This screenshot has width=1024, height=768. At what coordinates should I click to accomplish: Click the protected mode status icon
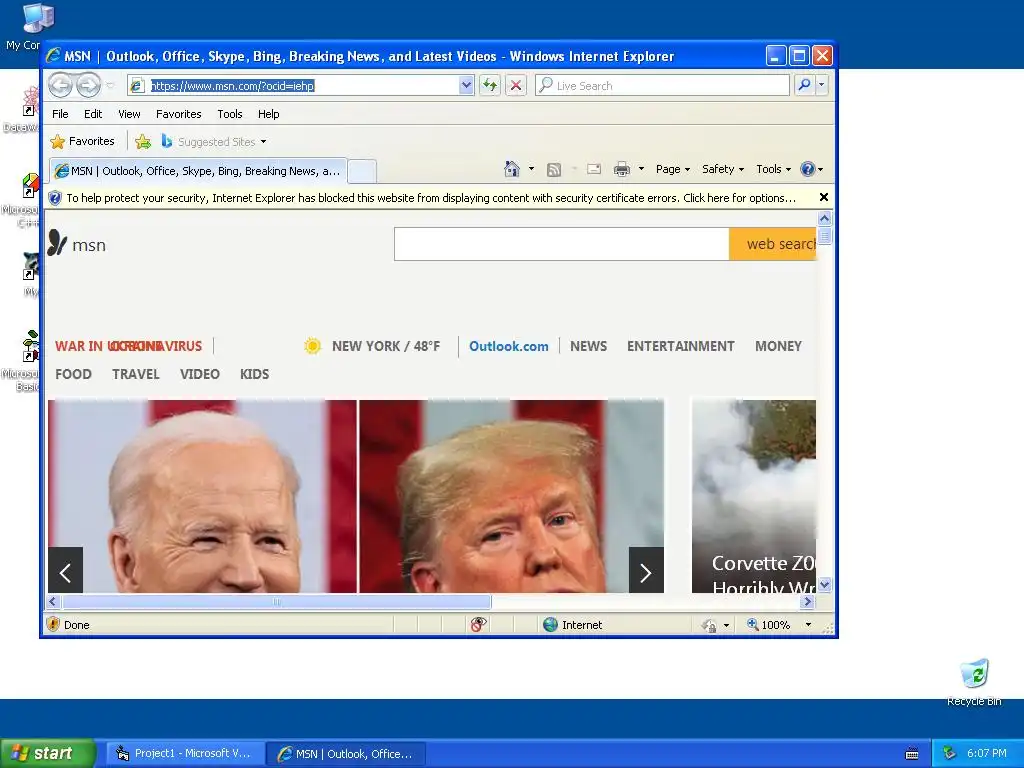[709, 625]
